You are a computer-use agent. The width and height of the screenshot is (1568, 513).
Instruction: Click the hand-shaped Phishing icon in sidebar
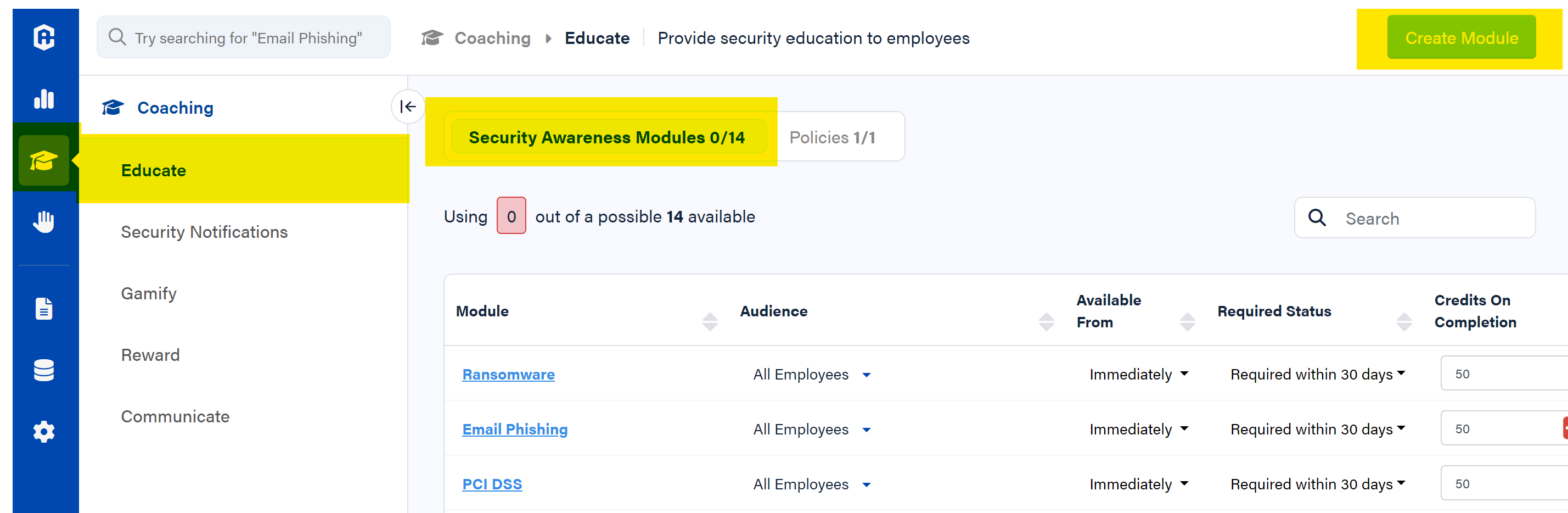(x=44, y=221)
